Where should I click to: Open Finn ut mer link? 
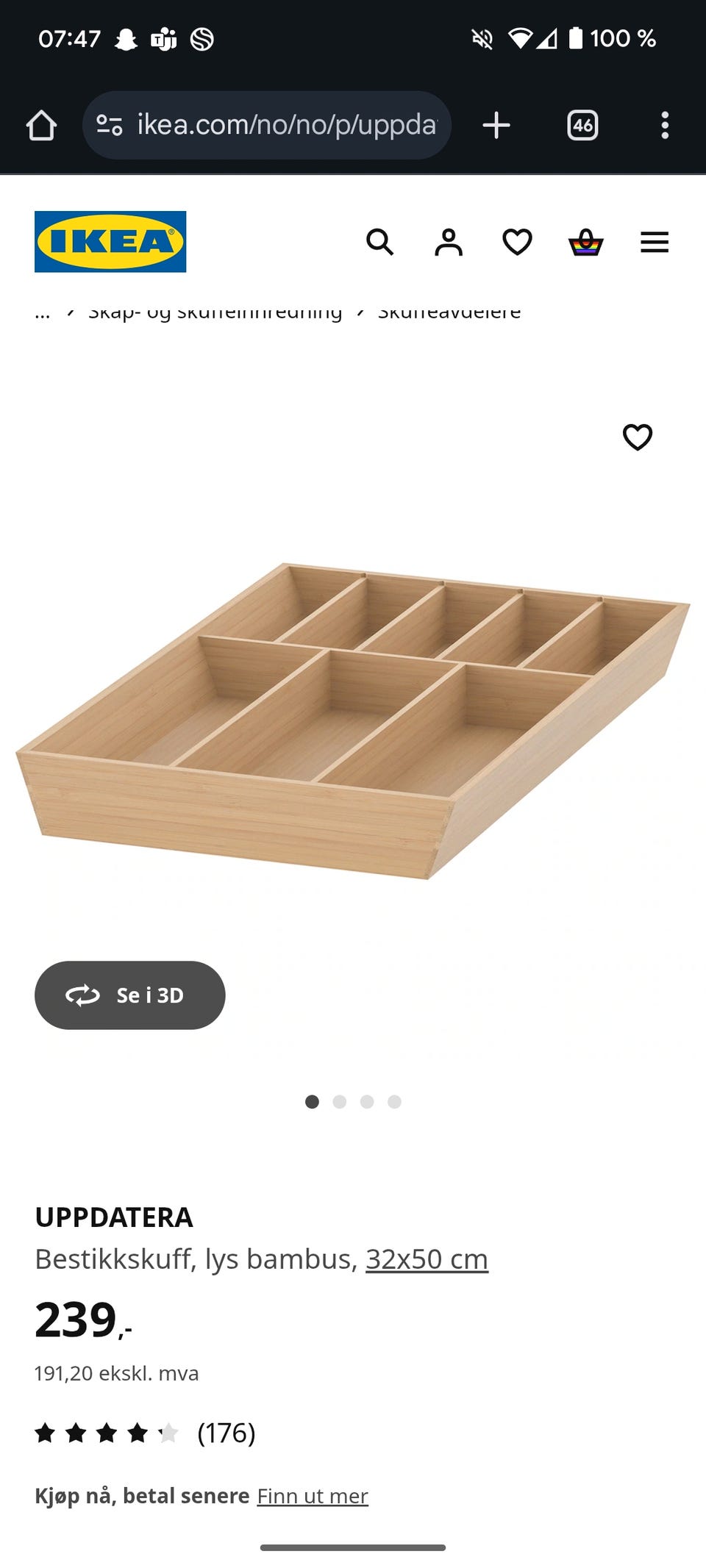click(313, 1496)
